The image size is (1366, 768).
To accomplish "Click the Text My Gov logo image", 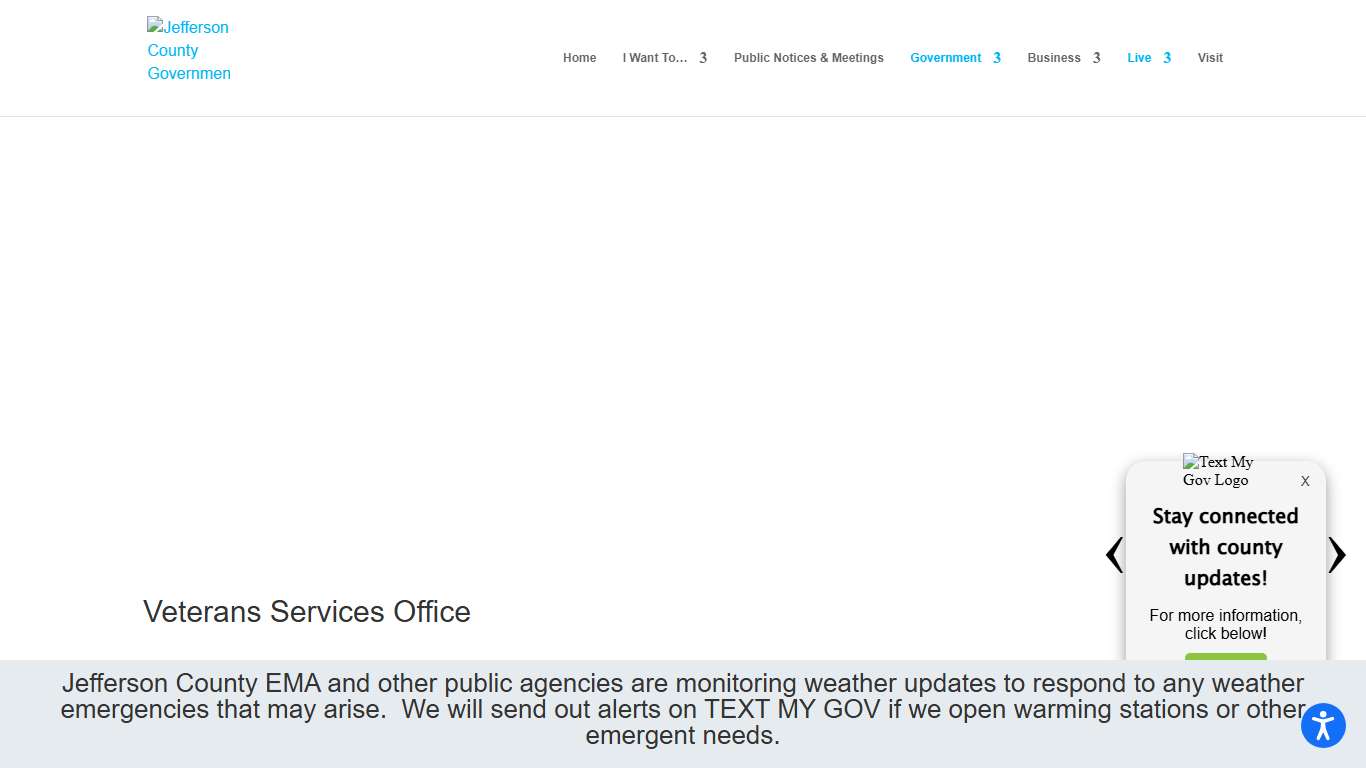I will click(x=1217, y=471).
